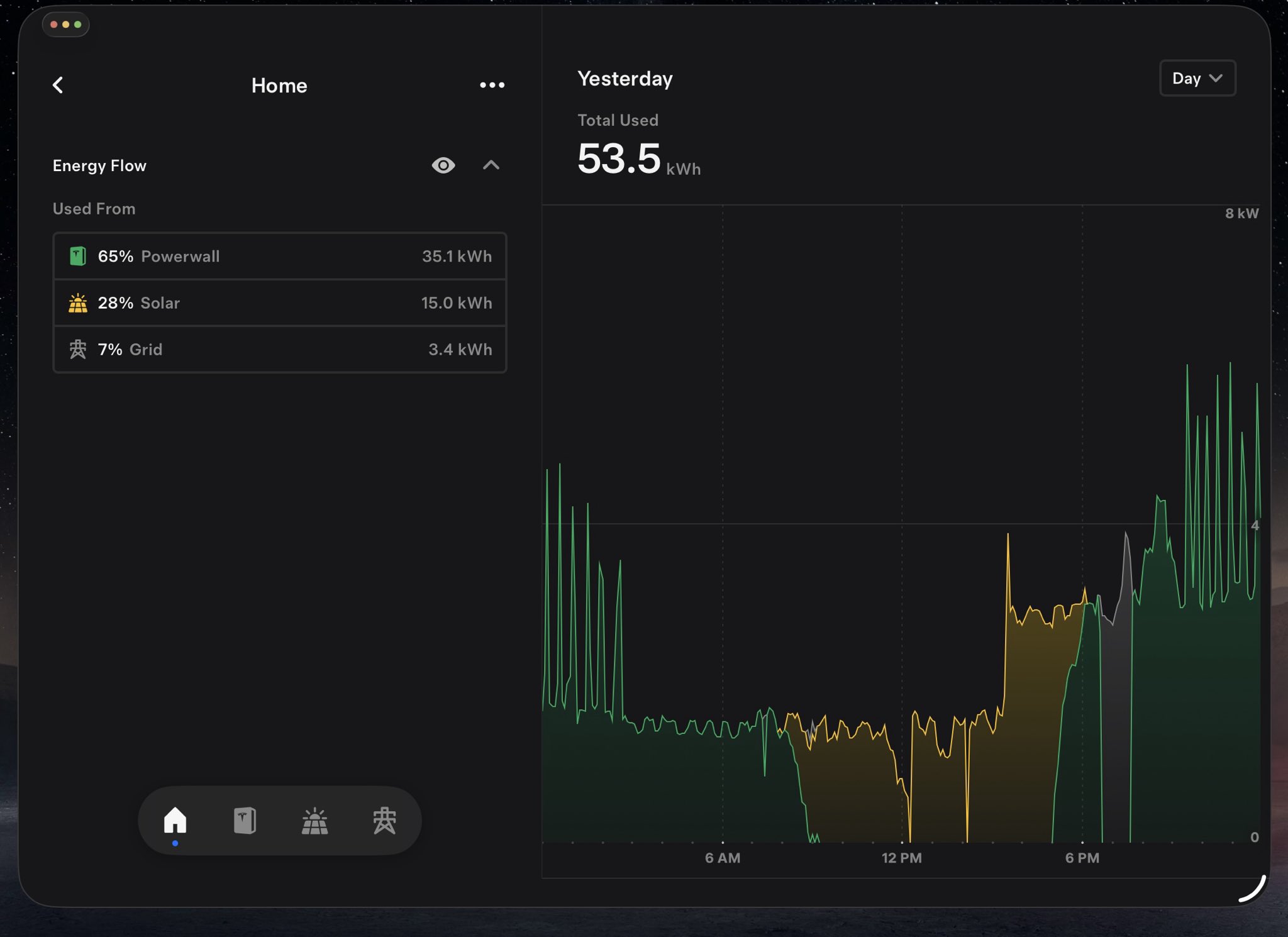Select the Home tab in bottom bar
Image resolution: width=1288 pixels, height=937 pixels.
click(x=175, y=820)
